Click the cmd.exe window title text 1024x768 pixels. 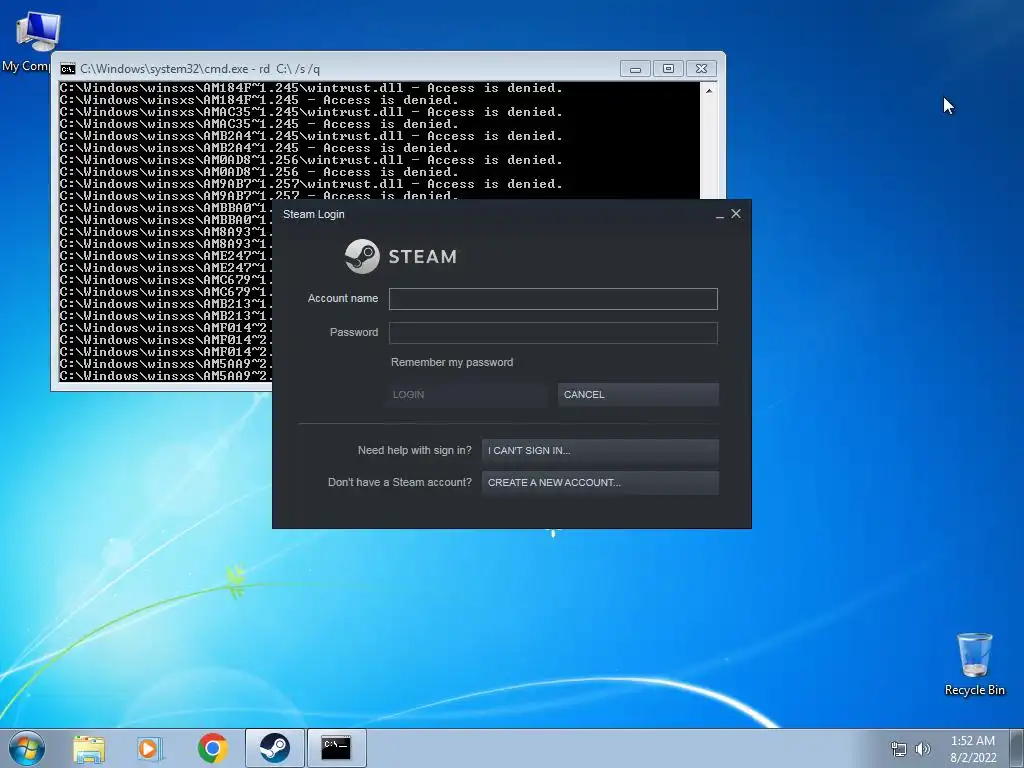(200, 69)
